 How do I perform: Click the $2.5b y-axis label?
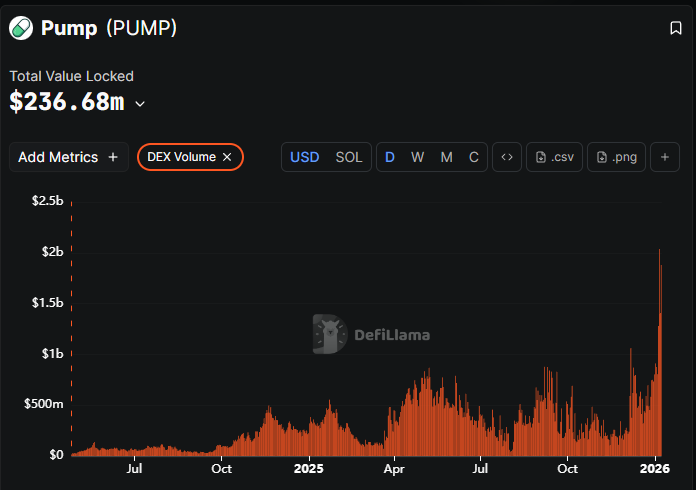47,201
